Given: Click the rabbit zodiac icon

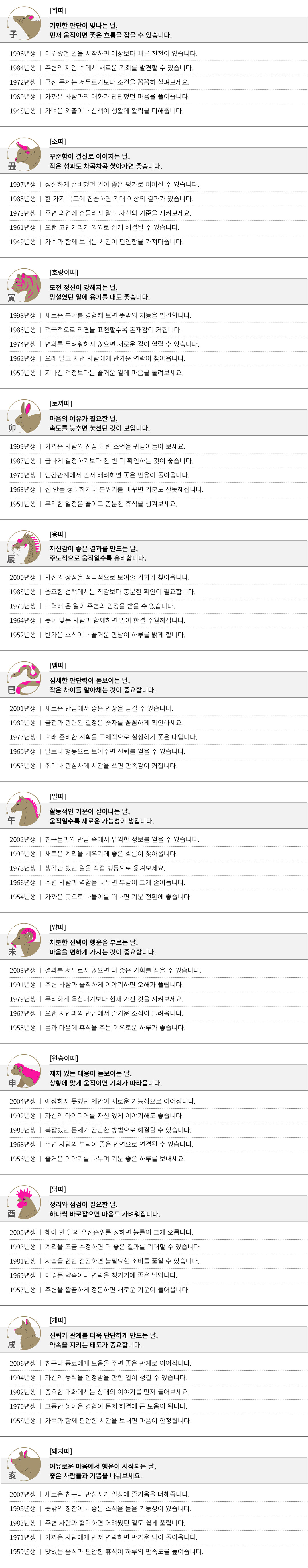Looking at the screenshot, I should 24,416.
